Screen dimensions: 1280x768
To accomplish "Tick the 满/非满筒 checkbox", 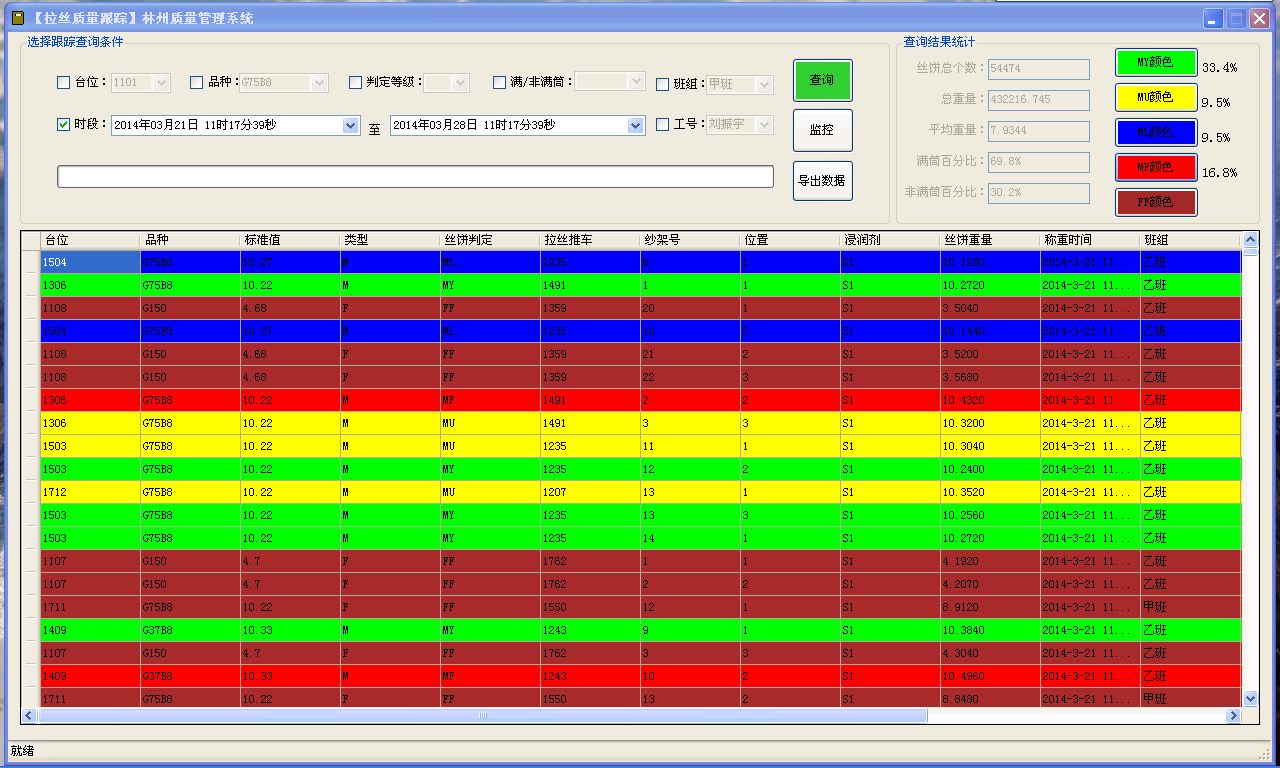I will (x=500, y=83).
